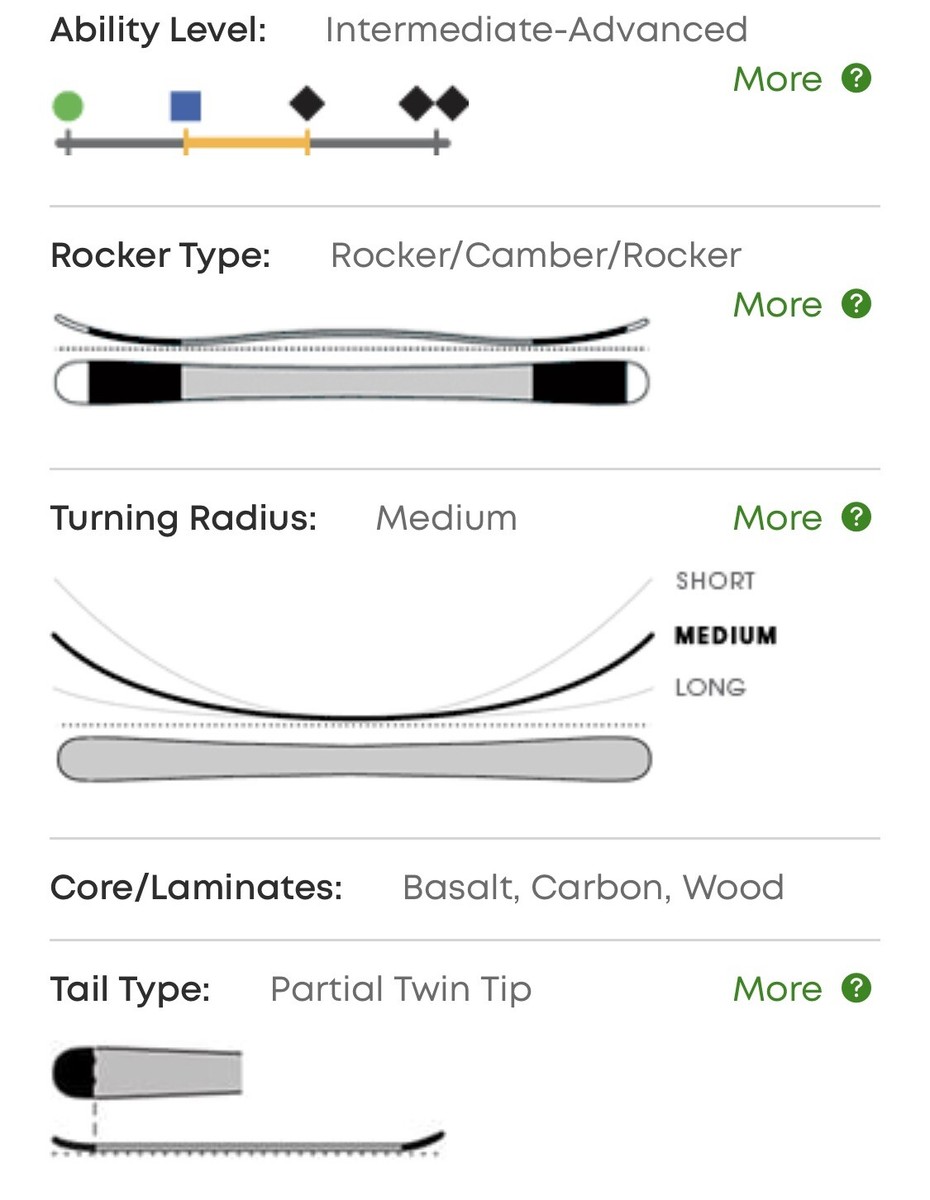The image size is (930, 1200).
Task: Click the help icon beside Rocker Type More
Action: (x=856, y=303)
